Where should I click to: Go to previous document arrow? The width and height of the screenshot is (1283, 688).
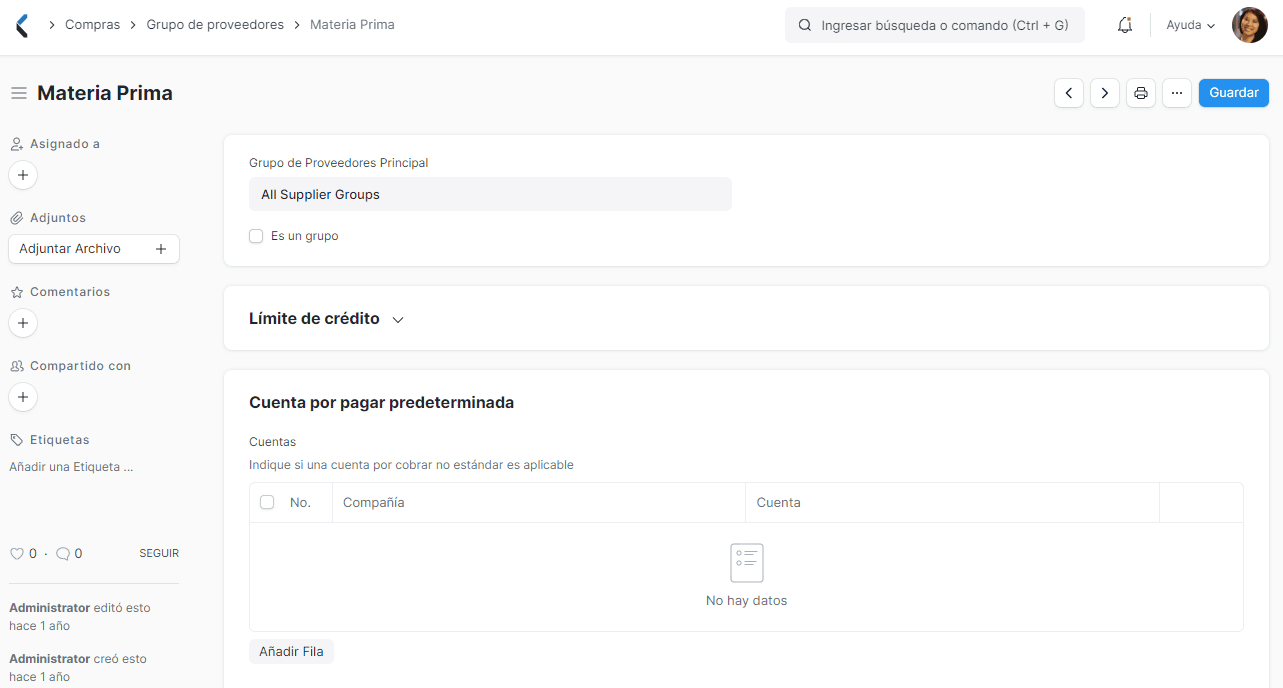pos(1069,93)
